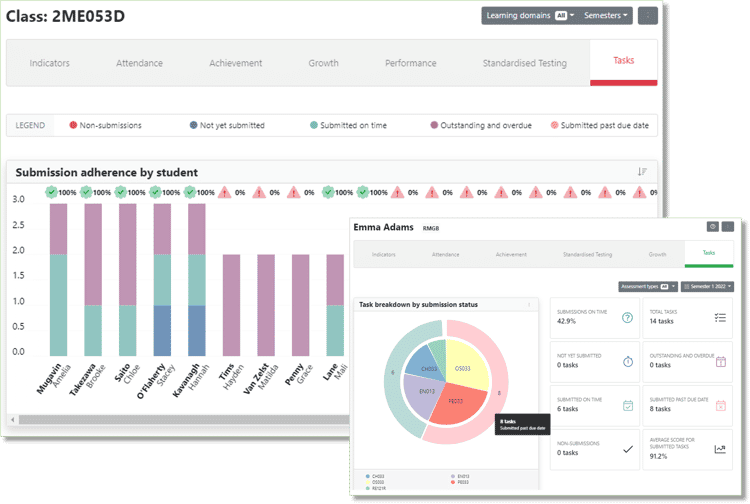Click the calendar cross icon on Submitted past due date

click(x=721, y=405)
